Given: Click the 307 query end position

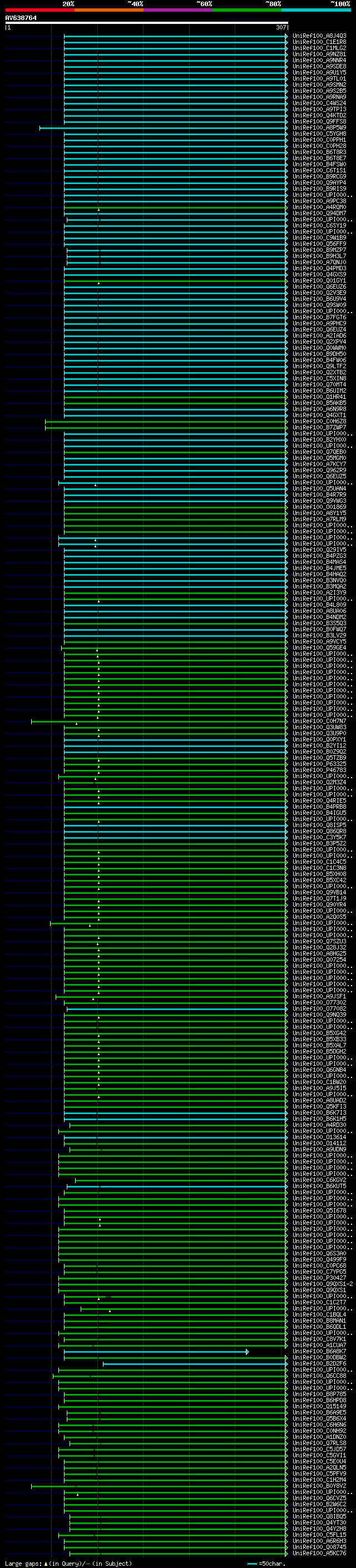Looking at the screenshot, I should click(280, 27).
